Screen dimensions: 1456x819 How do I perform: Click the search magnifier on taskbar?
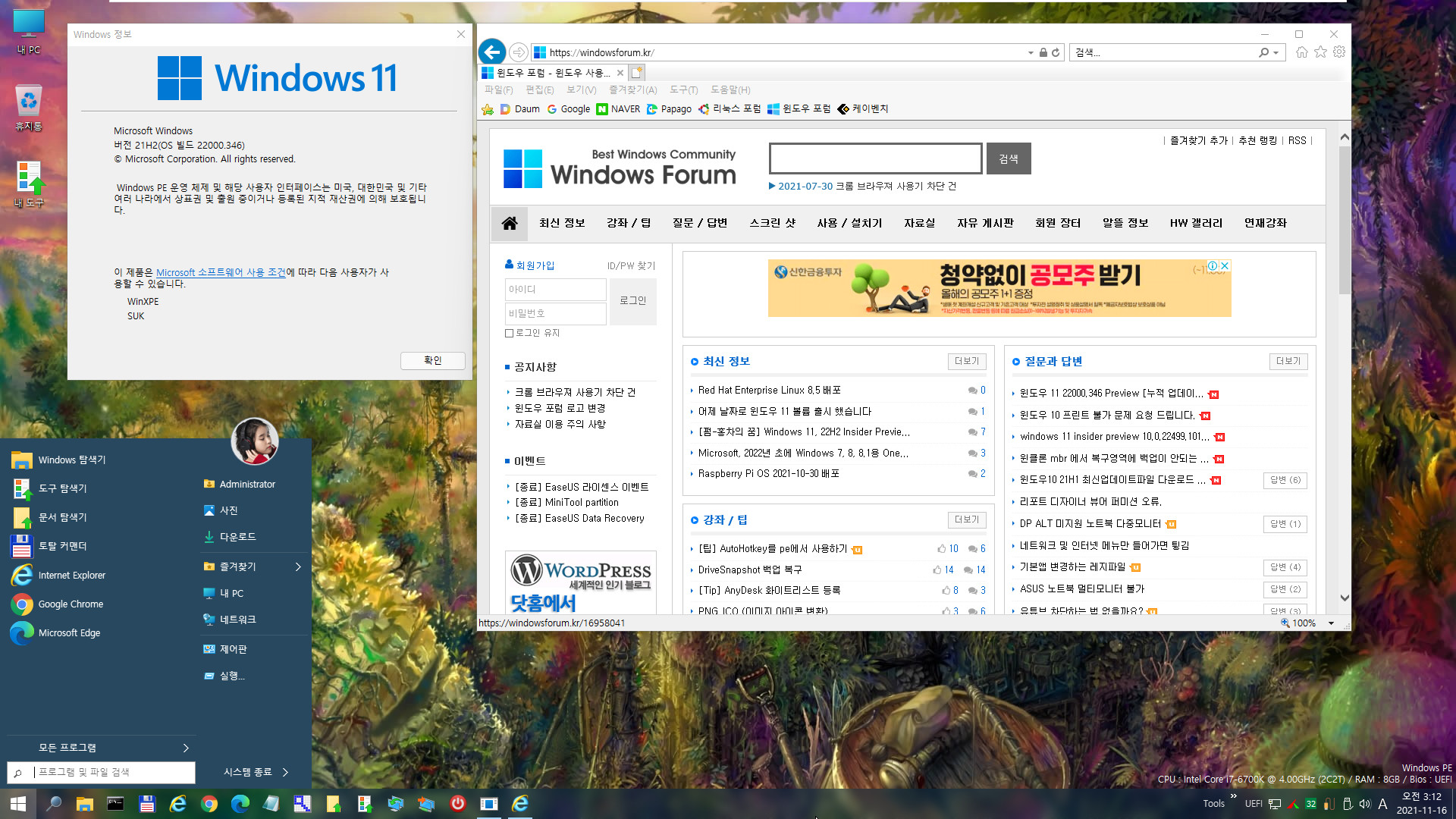(x=54, y=804)
